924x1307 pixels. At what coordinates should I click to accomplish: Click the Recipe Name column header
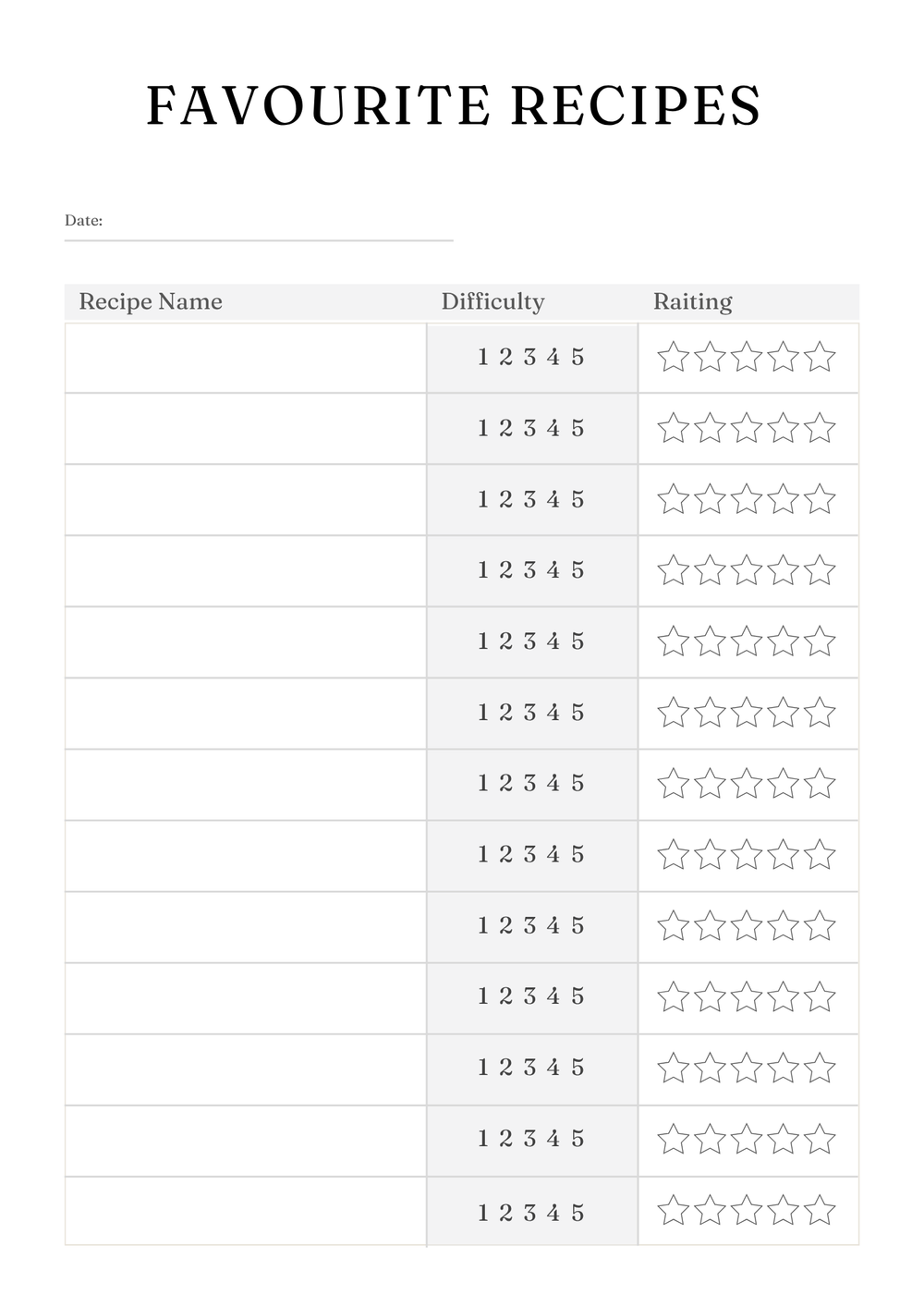tap(151, 301)
